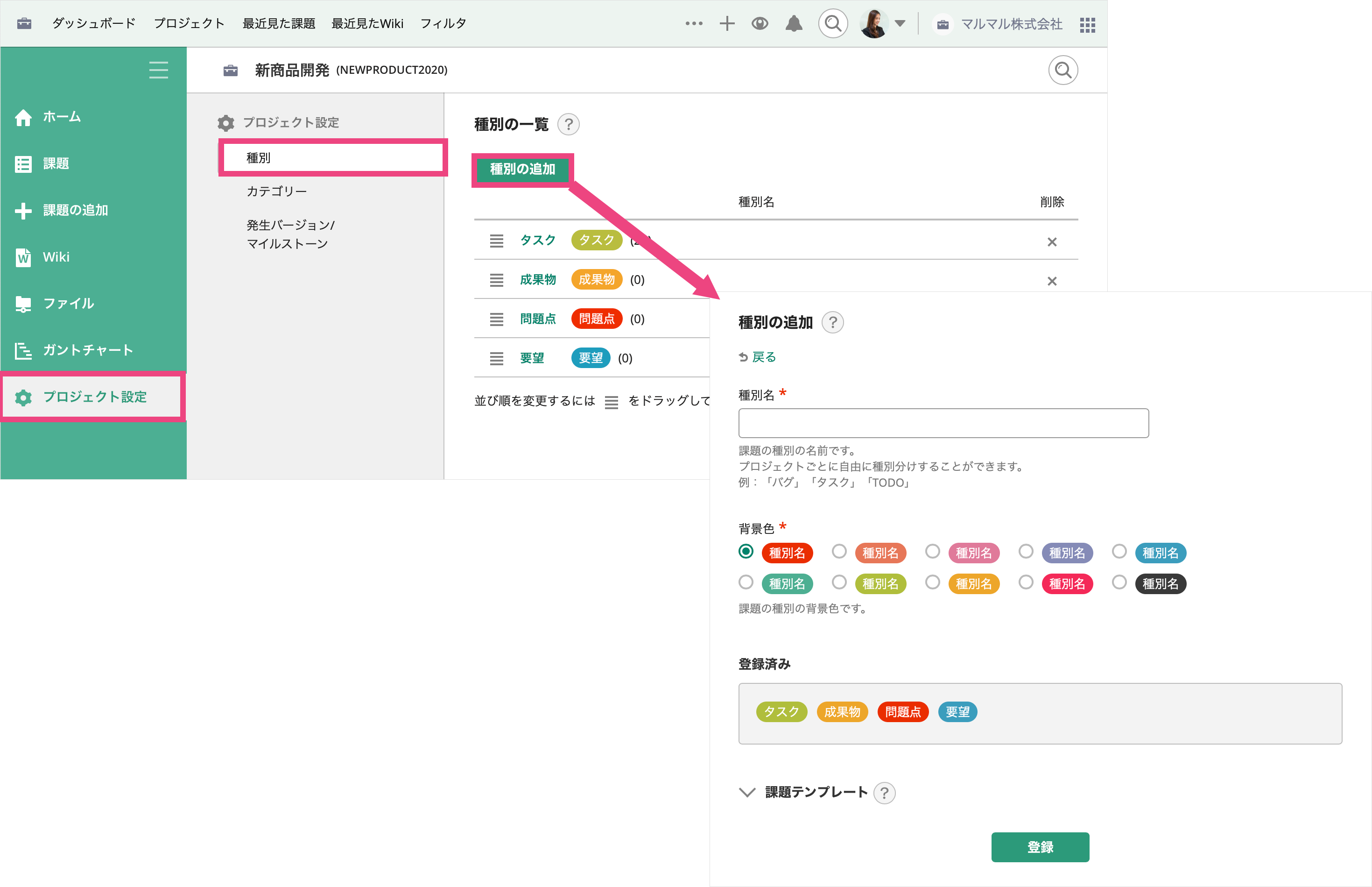Screen dimensions: 1372x887
Task: Open the notifications bell
Action: (794, 24)
